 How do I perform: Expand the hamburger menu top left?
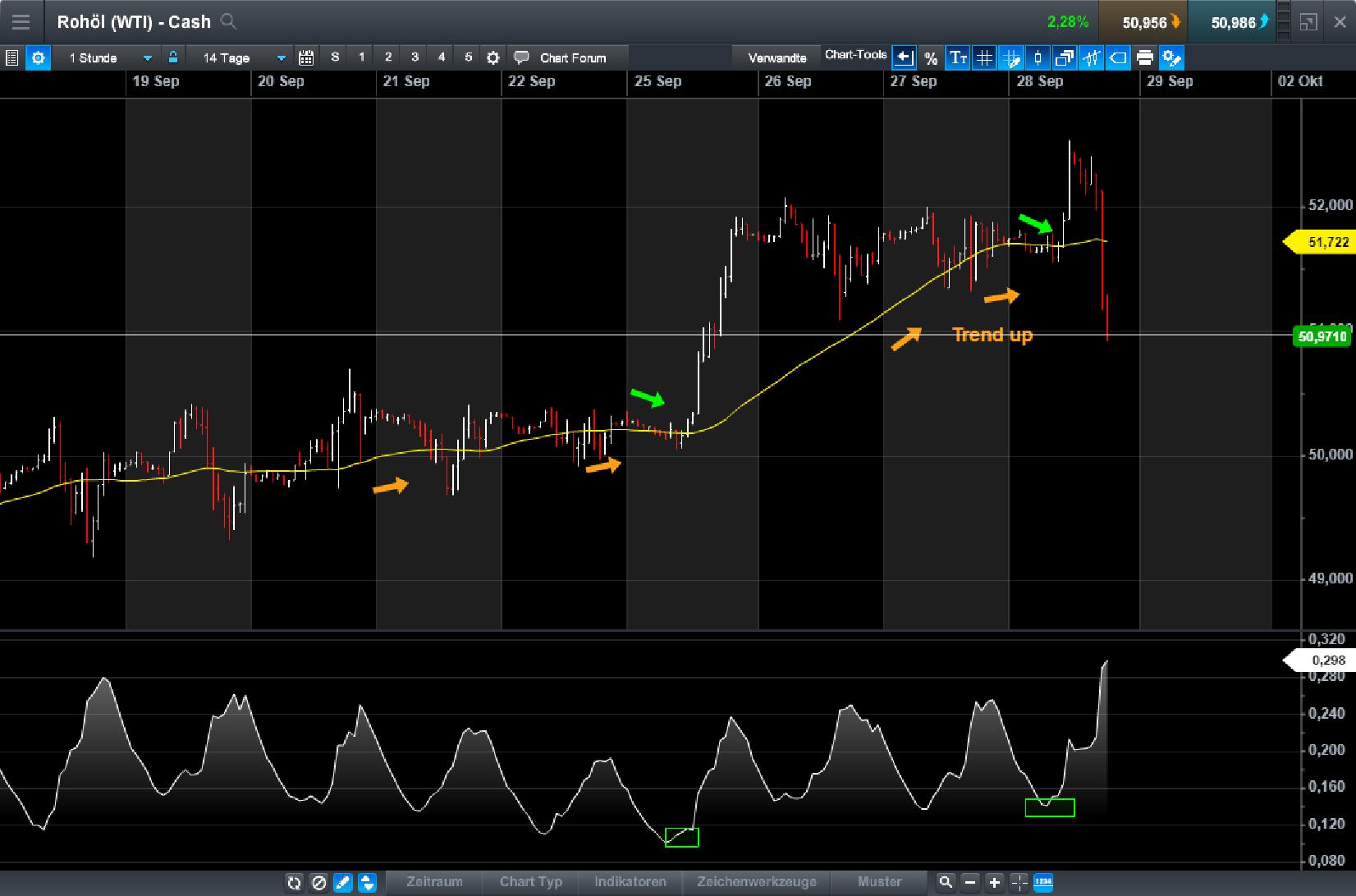tap(21, 21)
